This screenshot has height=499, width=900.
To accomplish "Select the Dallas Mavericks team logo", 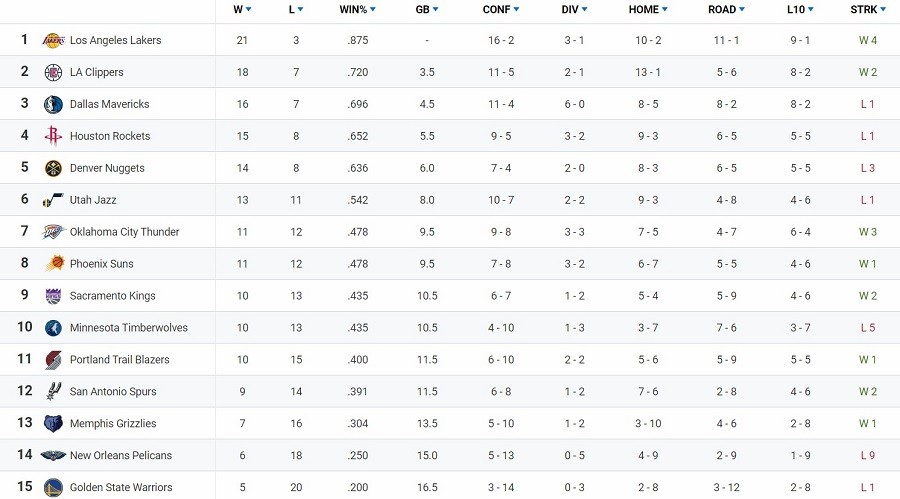I will pyautogui.click(x=53, y=105).
